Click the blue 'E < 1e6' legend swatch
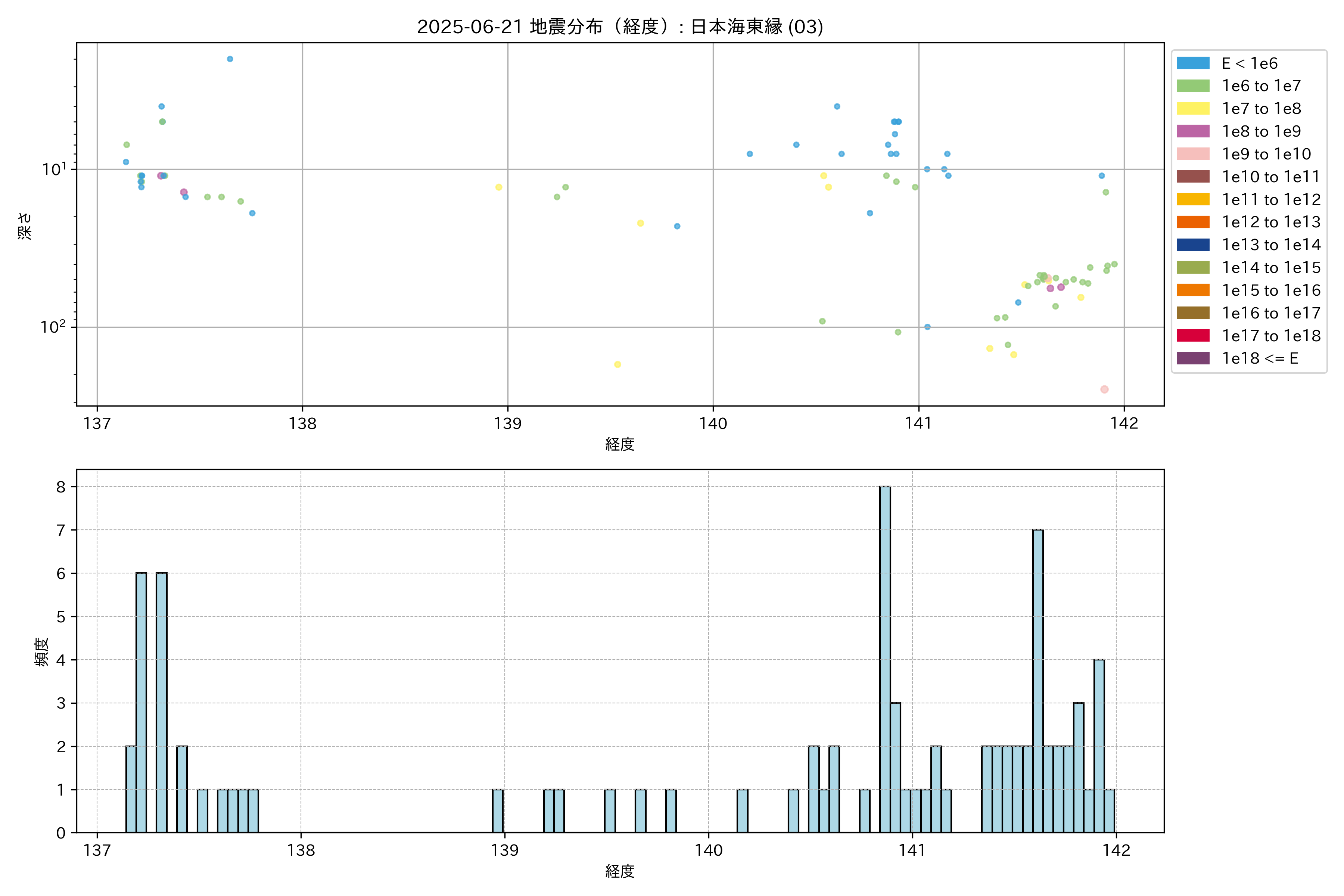Viewport: 1344px width, 896px height. tap(1193, 63)
